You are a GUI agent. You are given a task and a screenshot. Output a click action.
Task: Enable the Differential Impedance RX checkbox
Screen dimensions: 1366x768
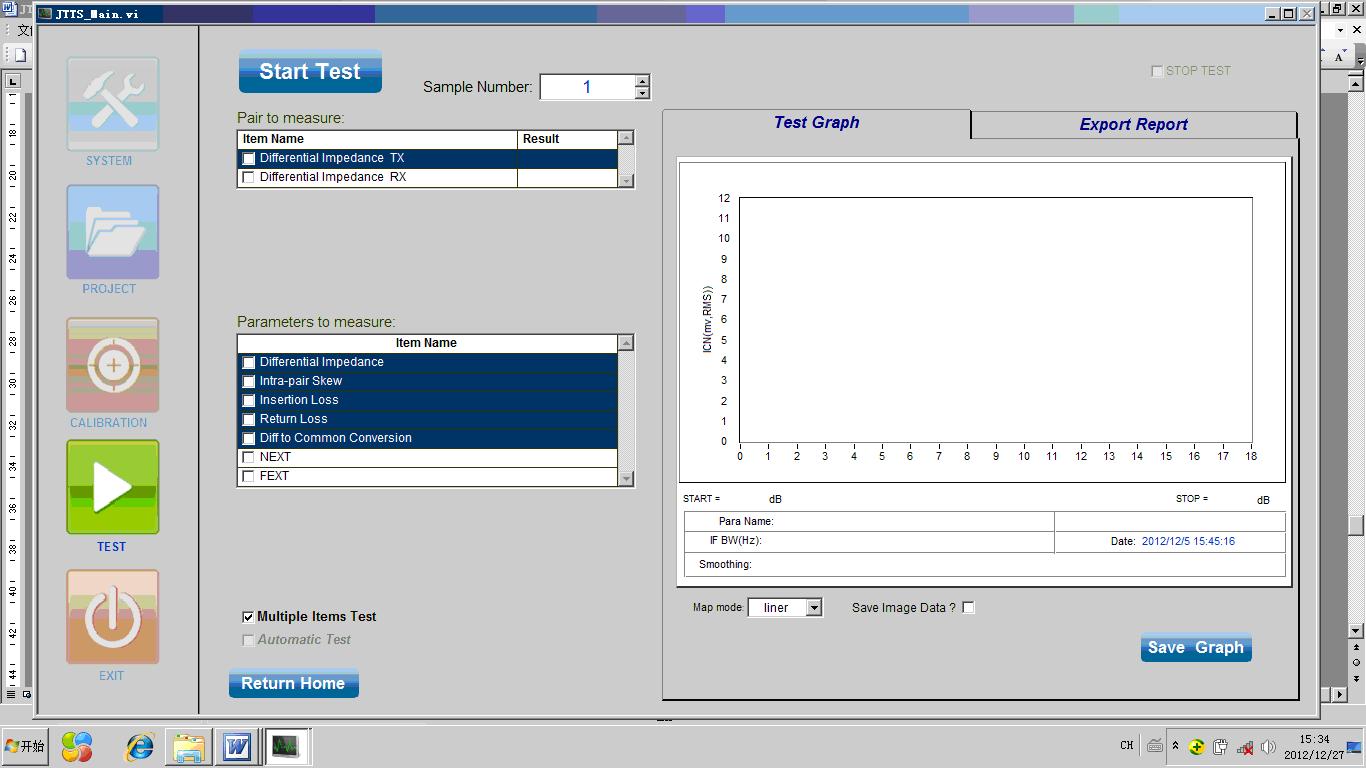tap(249, 178)
